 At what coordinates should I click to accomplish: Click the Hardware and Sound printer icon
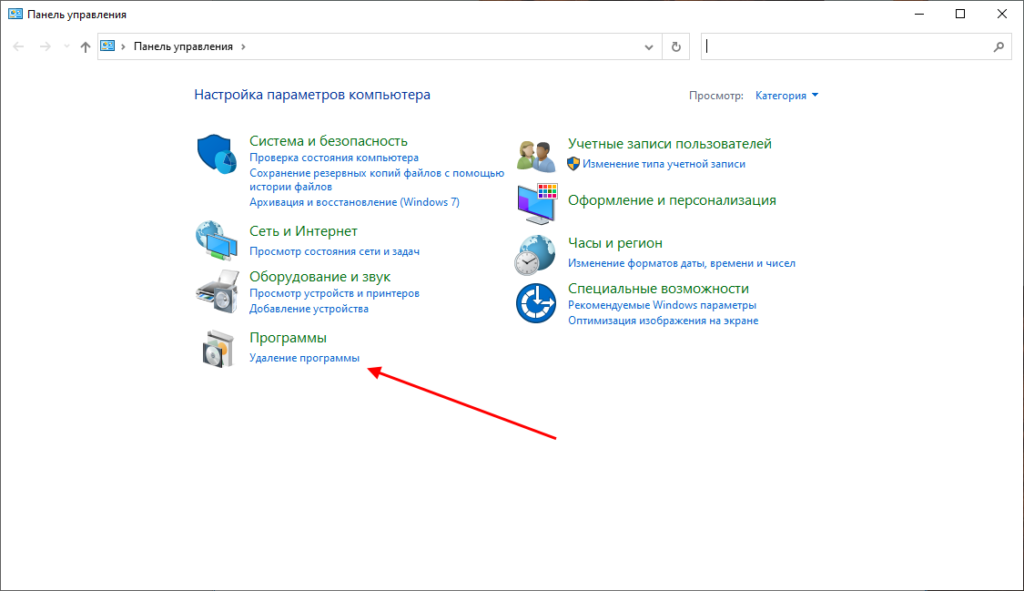coord(216,291)
